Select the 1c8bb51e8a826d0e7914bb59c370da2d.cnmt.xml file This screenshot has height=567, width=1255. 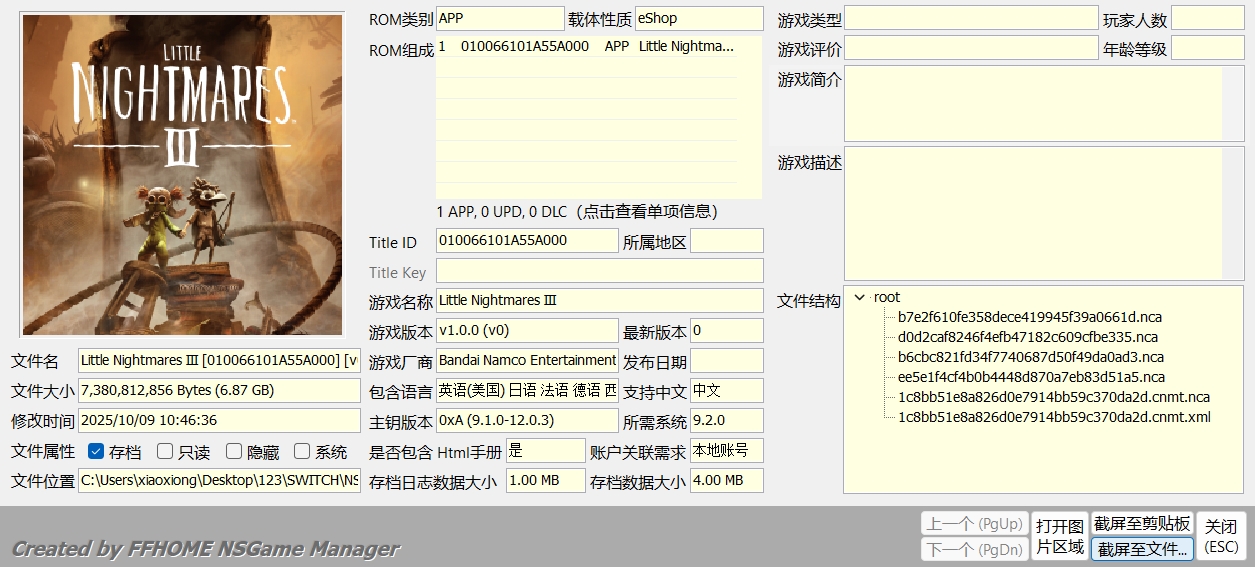click(1054, 417)
